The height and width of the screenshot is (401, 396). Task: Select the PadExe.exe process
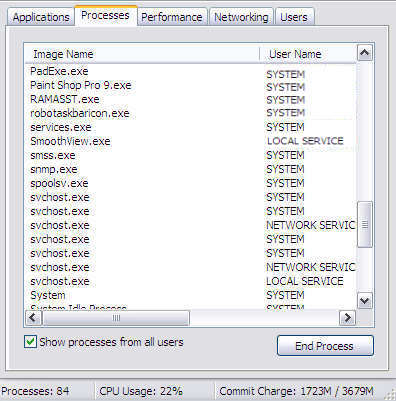[59, 71]
